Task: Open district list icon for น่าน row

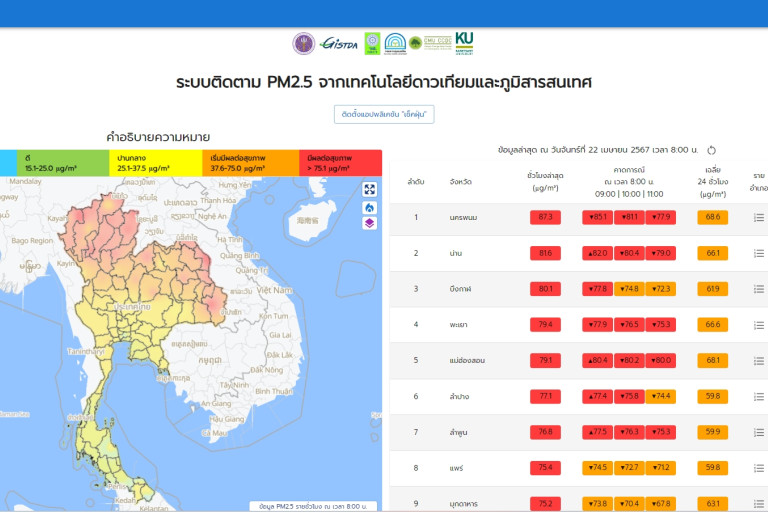Action: [759, 253]
